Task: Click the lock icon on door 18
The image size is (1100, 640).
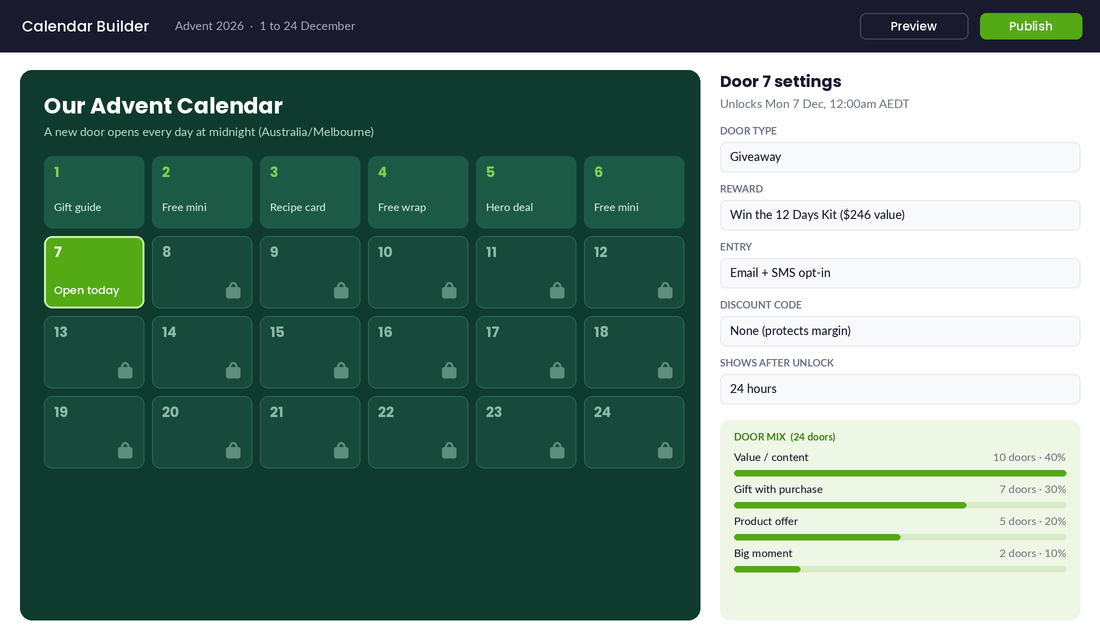Action: coord(665,370)
